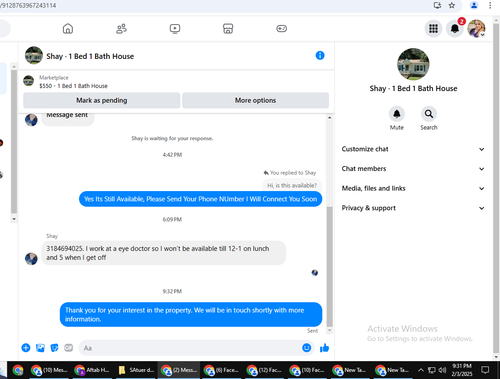Open emoji picker smiley icon
This screenshot has height=379, width=500.
tap(307, 348)
